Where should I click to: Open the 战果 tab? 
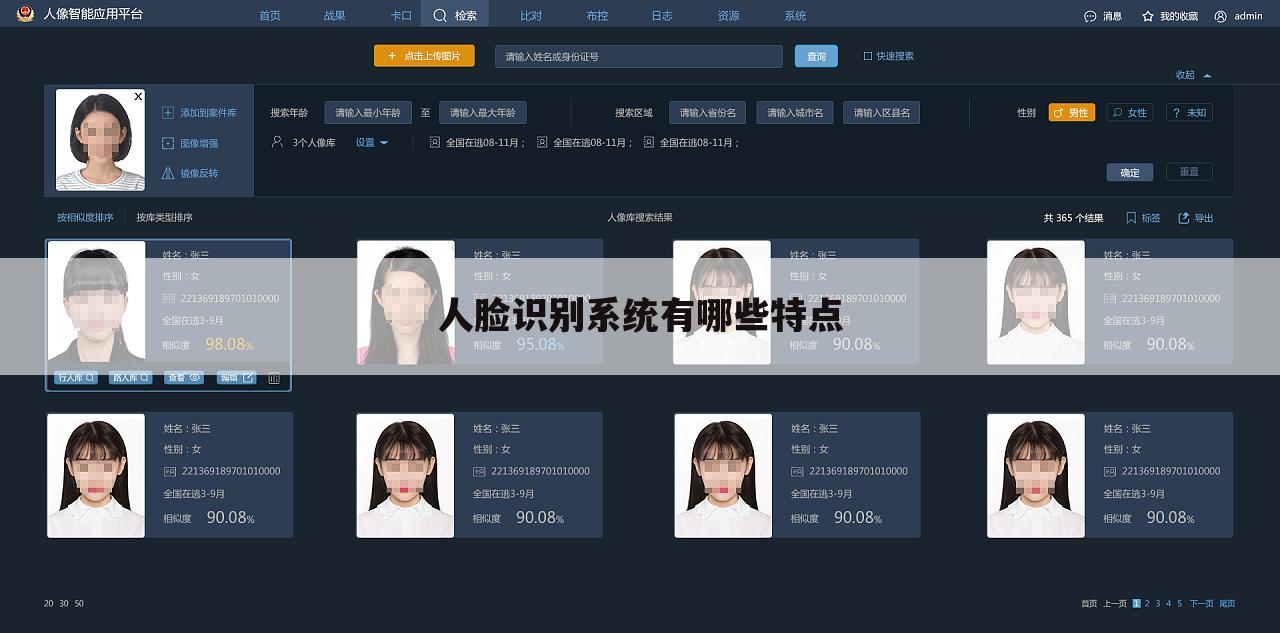coord(335,16)
